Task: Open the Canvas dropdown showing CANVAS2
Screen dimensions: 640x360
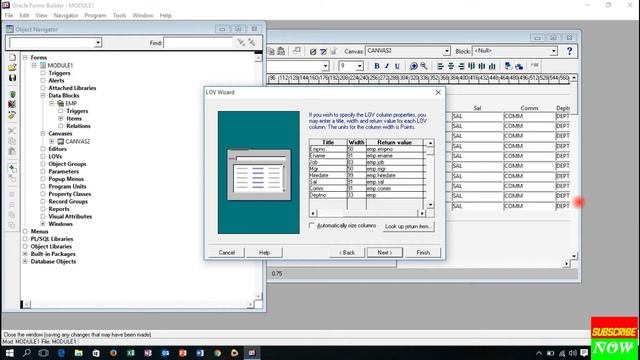Action: point(447,51)
